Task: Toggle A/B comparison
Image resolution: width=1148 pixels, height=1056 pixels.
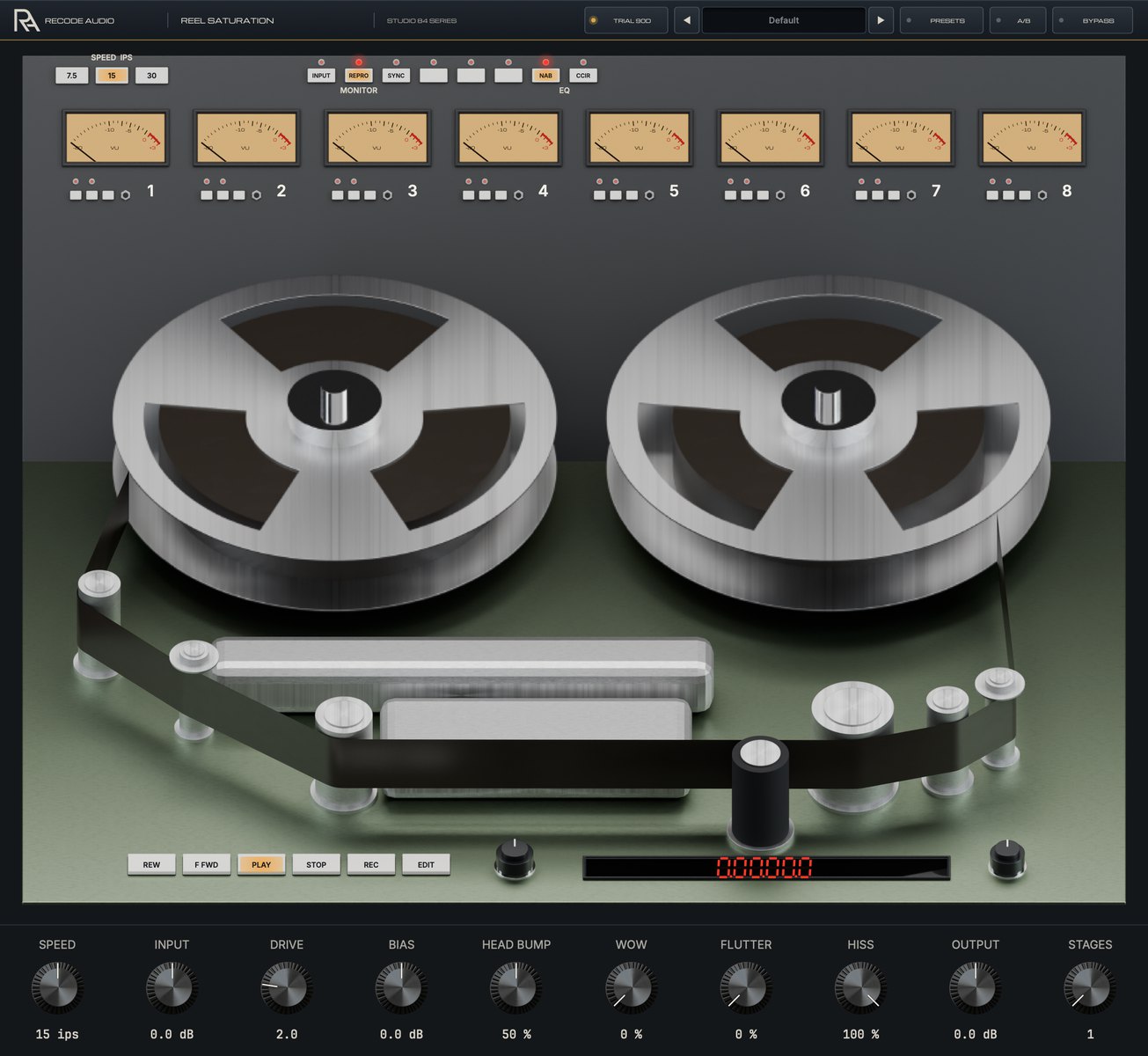Action: pos(1018,20)
